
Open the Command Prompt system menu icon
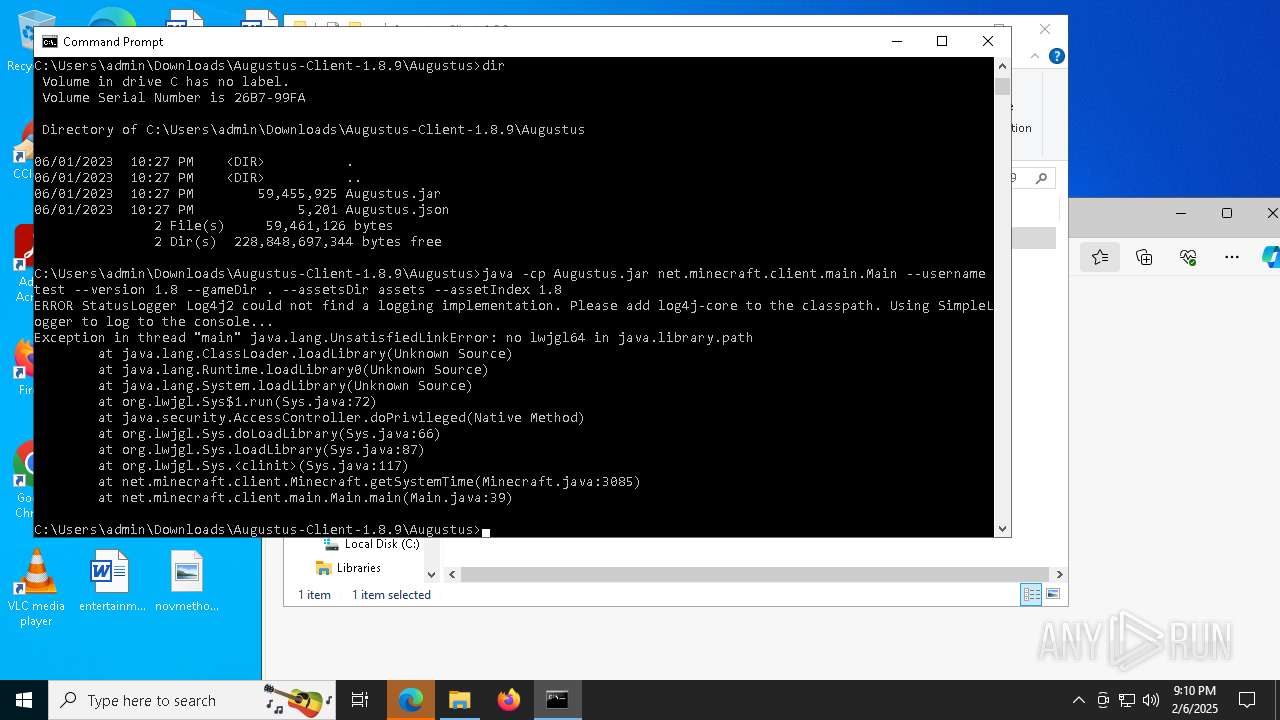click(49, 41)
